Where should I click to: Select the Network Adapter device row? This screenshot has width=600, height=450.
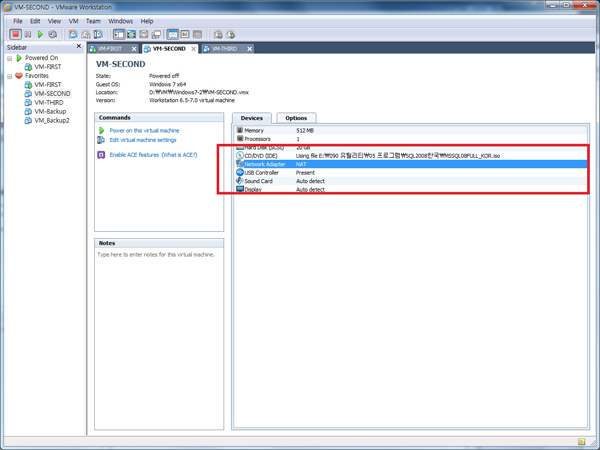click(411, 164)
